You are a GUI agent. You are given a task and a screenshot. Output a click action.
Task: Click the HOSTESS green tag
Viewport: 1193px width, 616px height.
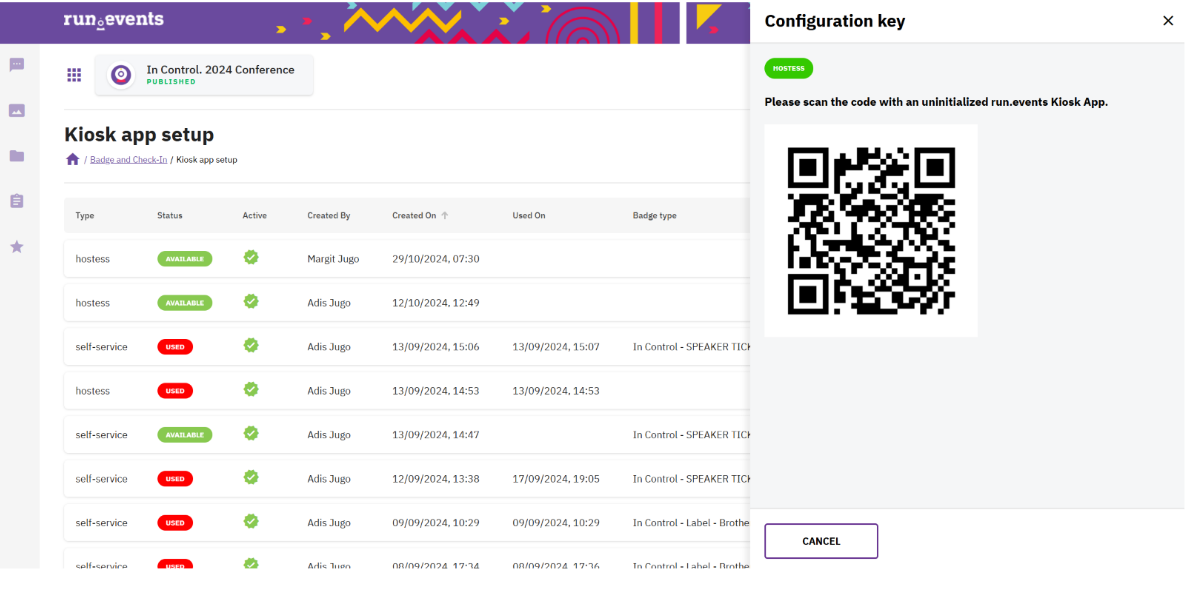(x=788, y=68)
